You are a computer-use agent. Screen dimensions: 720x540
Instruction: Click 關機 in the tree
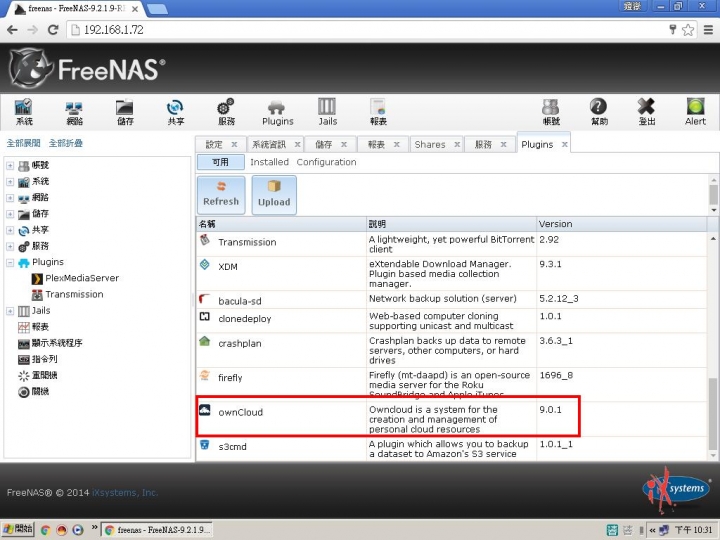[x=40, y=392]
